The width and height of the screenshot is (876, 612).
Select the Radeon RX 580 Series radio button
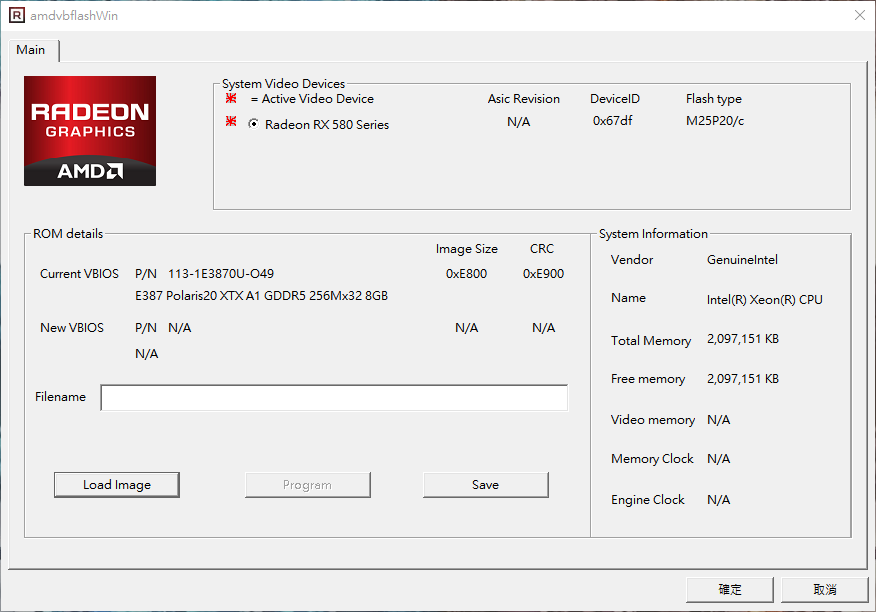pos(253,124)
